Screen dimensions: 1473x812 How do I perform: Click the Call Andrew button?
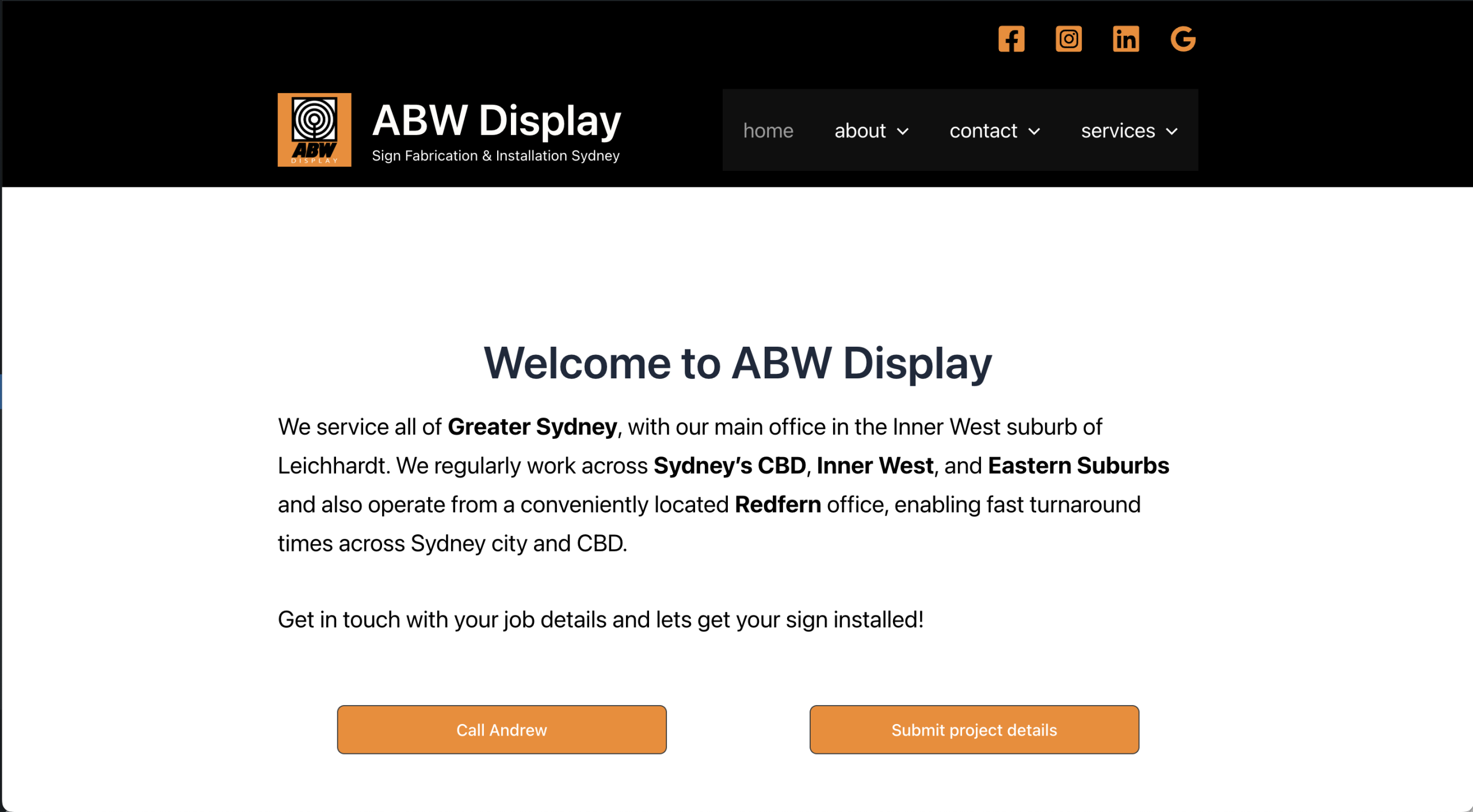point(502,729)
